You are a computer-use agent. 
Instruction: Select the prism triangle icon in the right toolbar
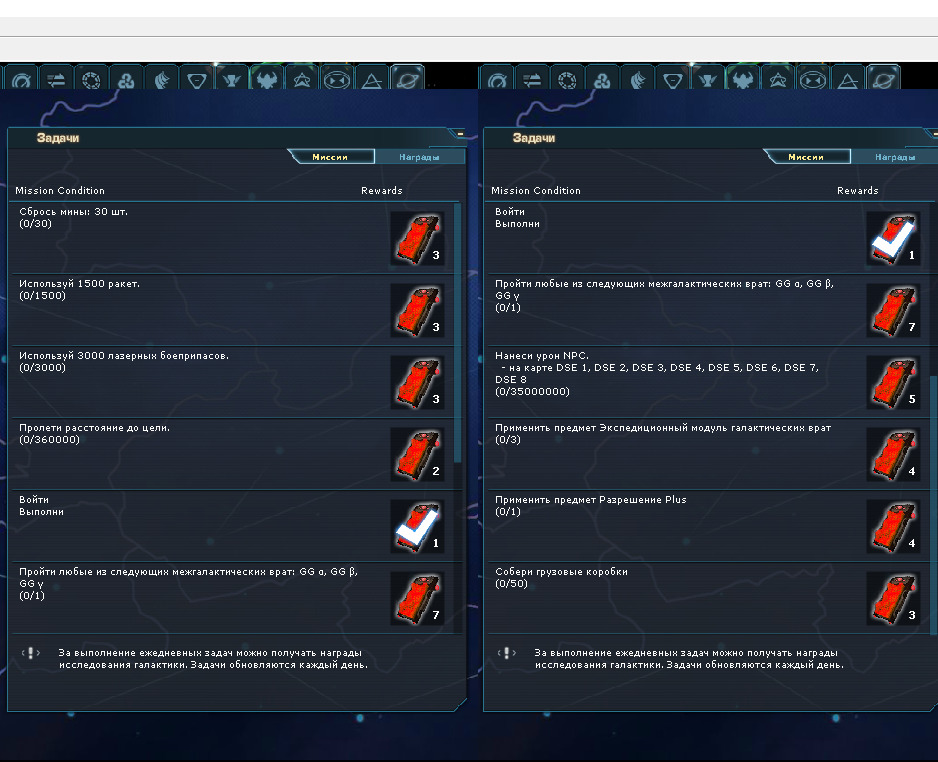848,78
